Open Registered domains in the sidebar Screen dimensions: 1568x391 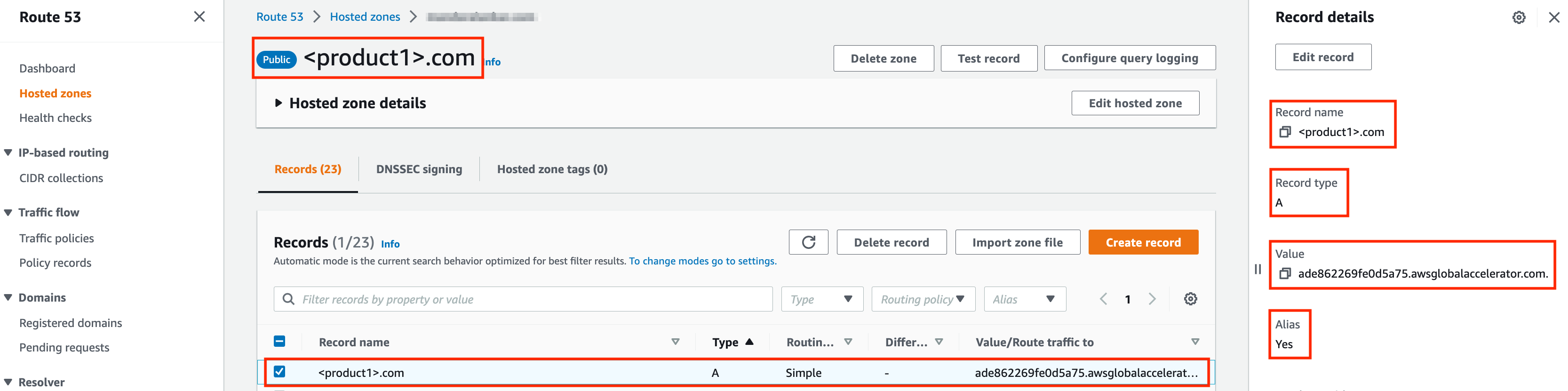coord(71,323)
